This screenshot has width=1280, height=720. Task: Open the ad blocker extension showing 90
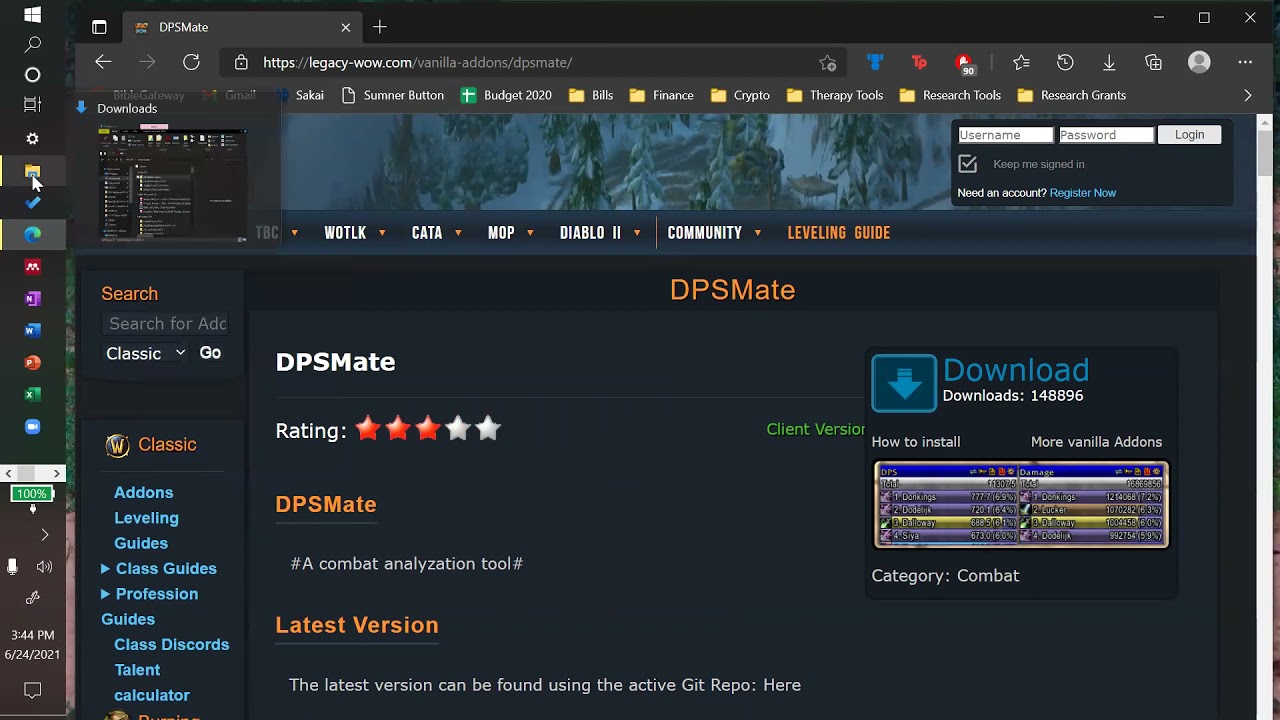[964, 63]
